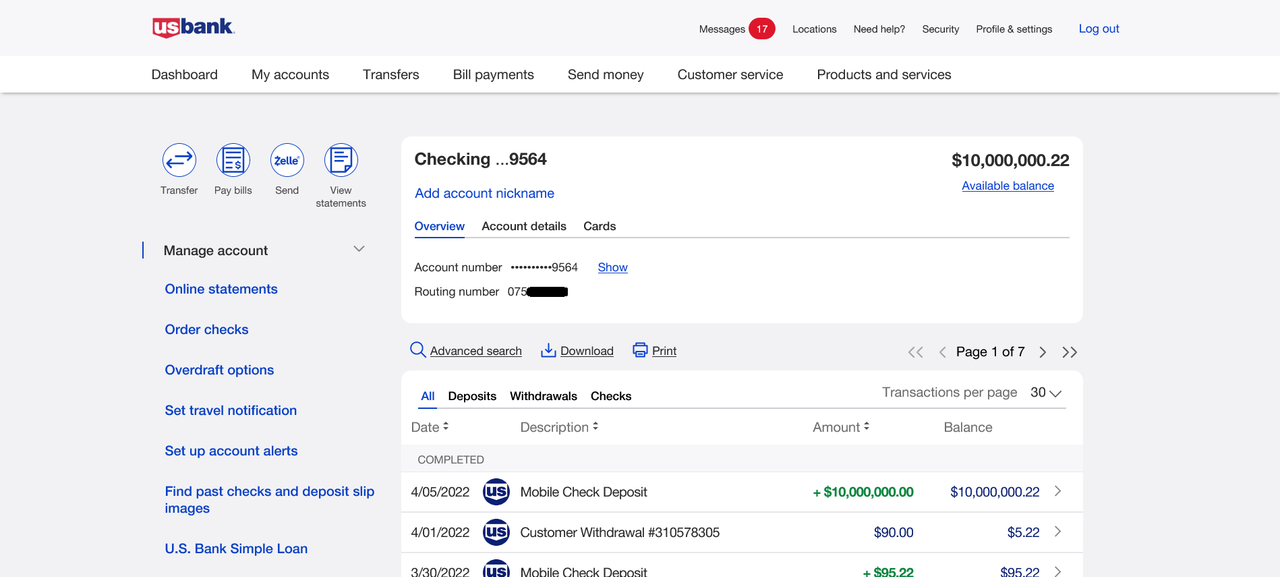Open the Pay bills quick action icon
The width and height of the screenshot is (1280, 577).
tap(233, 160)
